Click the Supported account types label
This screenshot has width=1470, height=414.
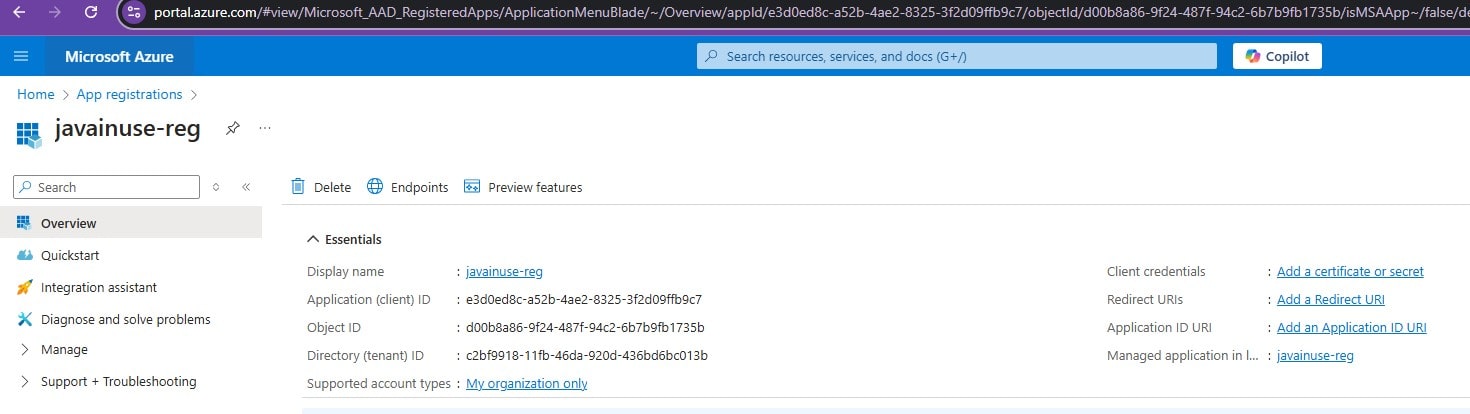pos(378,383)
